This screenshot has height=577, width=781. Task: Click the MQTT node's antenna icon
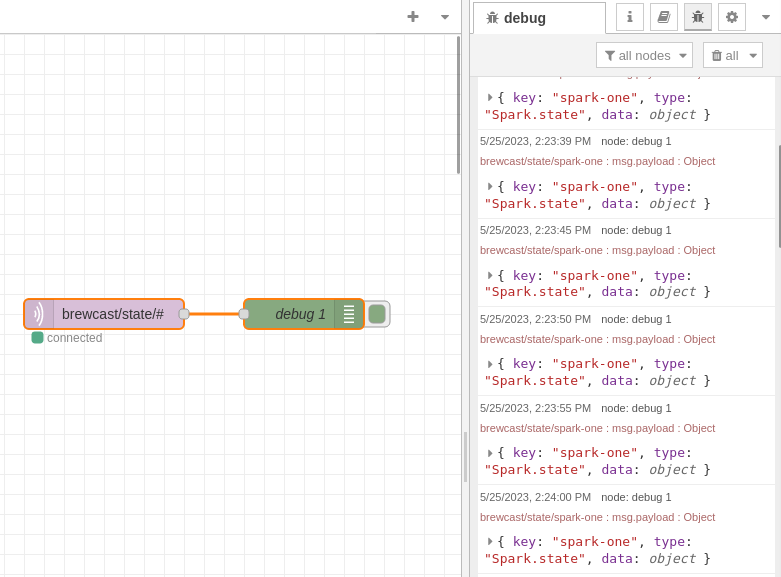38,314
